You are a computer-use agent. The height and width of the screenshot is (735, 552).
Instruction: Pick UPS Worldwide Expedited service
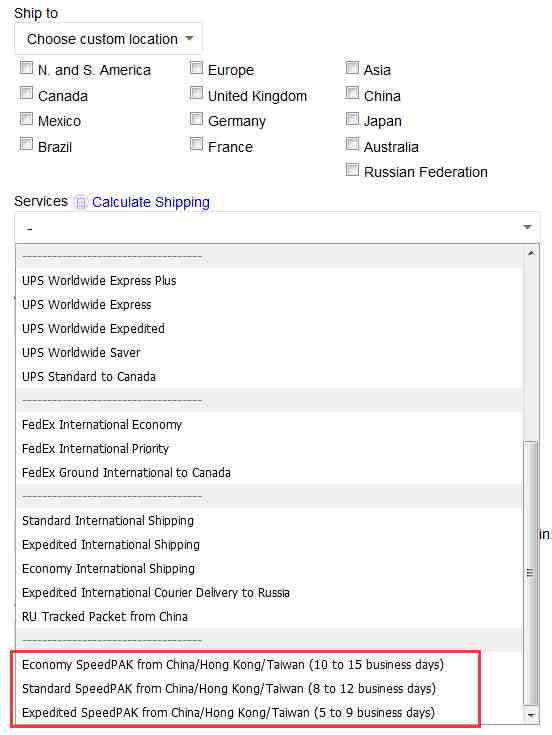coord(269,329)
